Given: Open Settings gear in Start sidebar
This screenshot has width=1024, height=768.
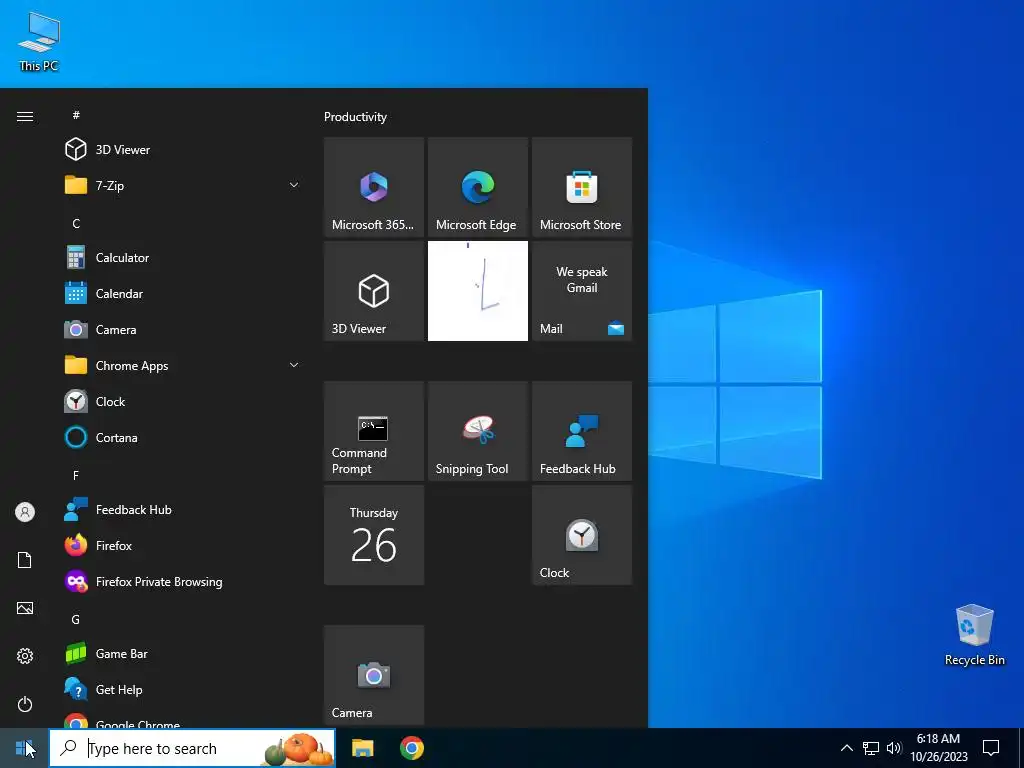Looking at the screenshot, I should (x=25, y=656).
